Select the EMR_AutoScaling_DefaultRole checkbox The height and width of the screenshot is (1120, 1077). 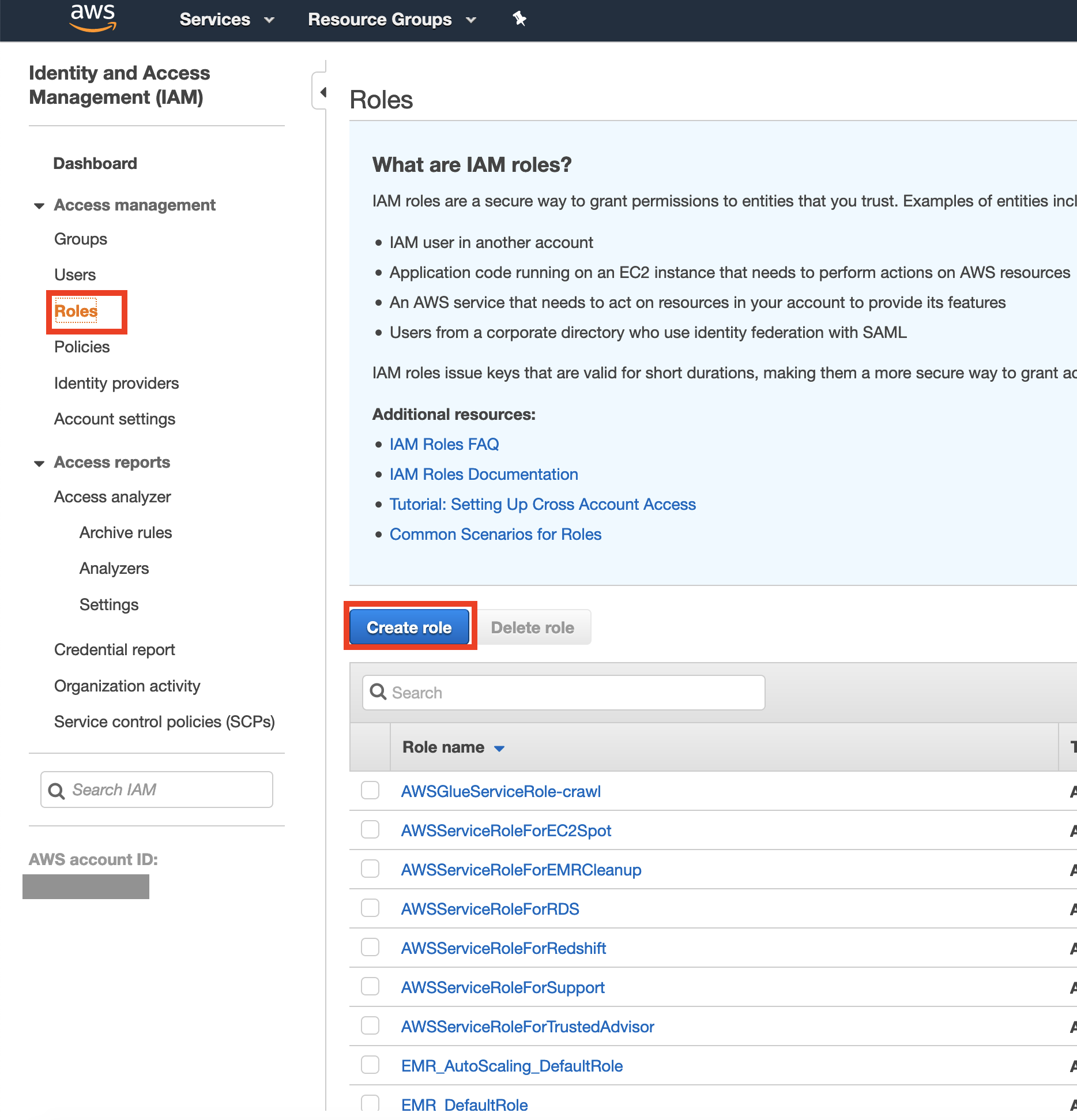coord(370,1065)
